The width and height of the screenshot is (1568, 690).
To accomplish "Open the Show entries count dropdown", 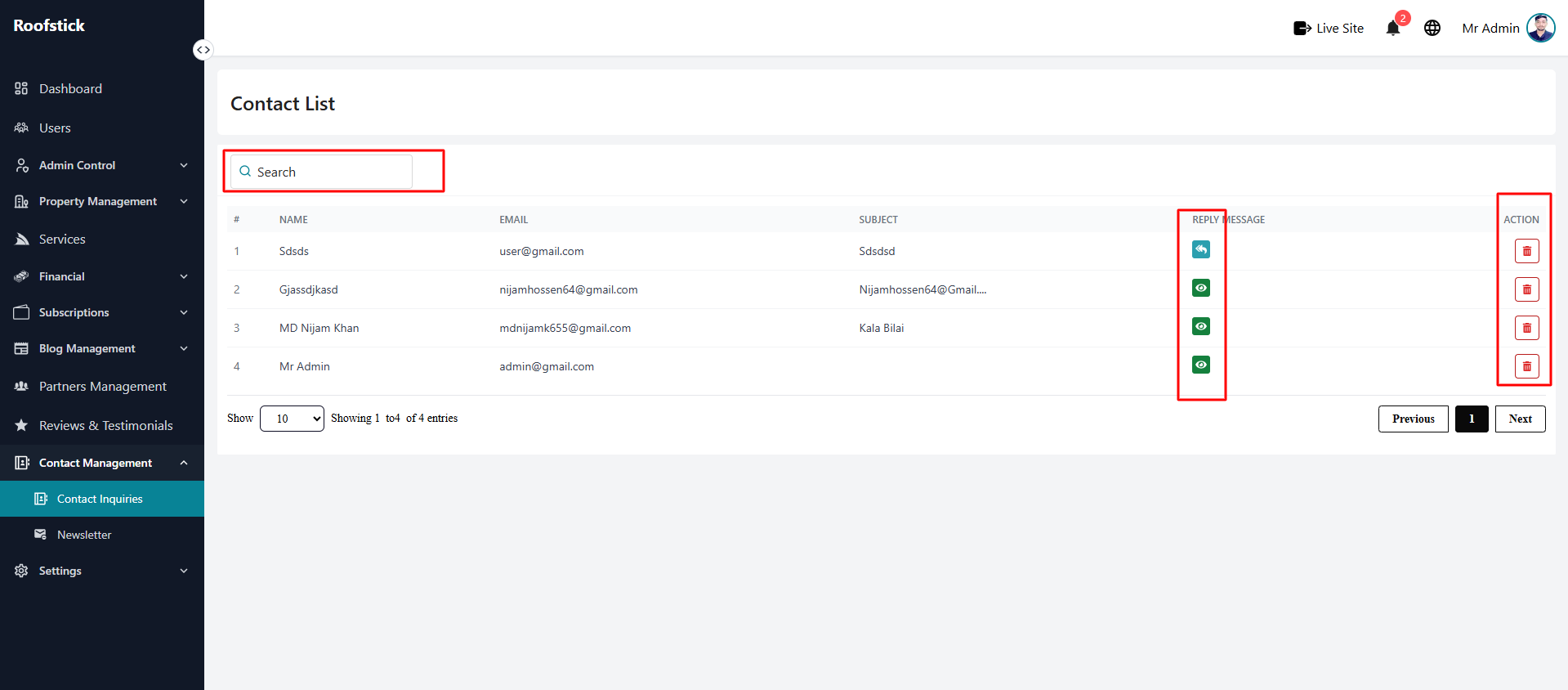I will pyautogui.click(x=292, y=419).
